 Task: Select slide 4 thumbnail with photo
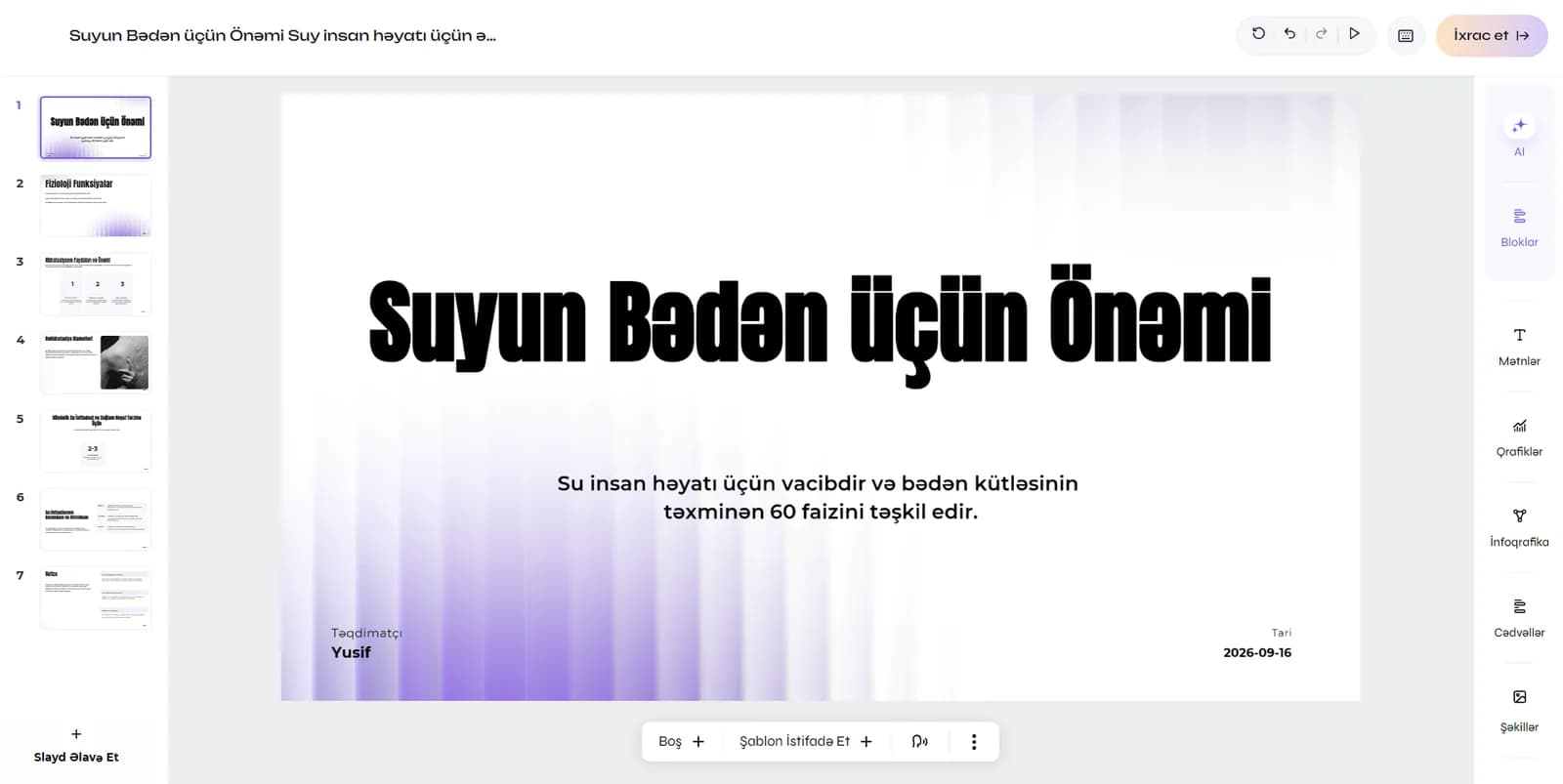96,362
